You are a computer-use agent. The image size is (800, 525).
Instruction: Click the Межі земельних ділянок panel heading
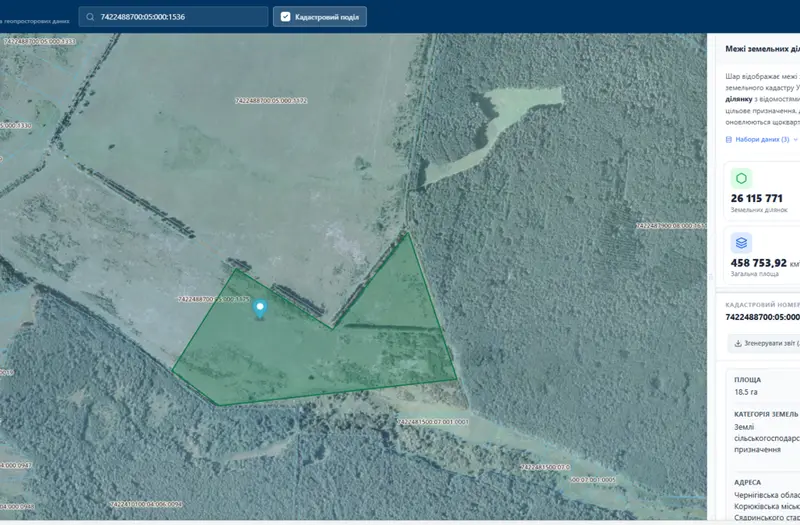click(x=763, y=49)
